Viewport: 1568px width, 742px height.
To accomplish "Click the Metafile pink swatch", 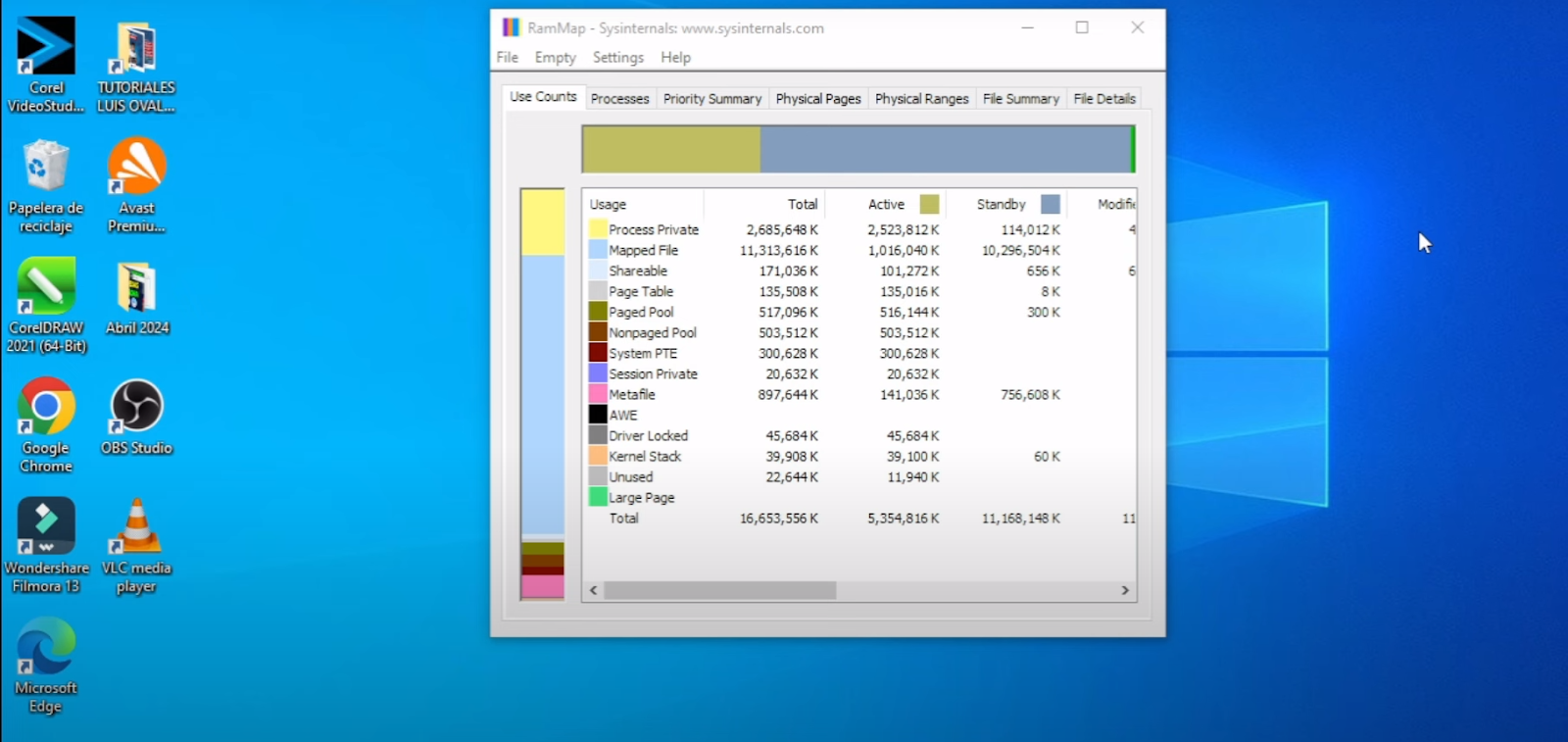I will (598, 394).
